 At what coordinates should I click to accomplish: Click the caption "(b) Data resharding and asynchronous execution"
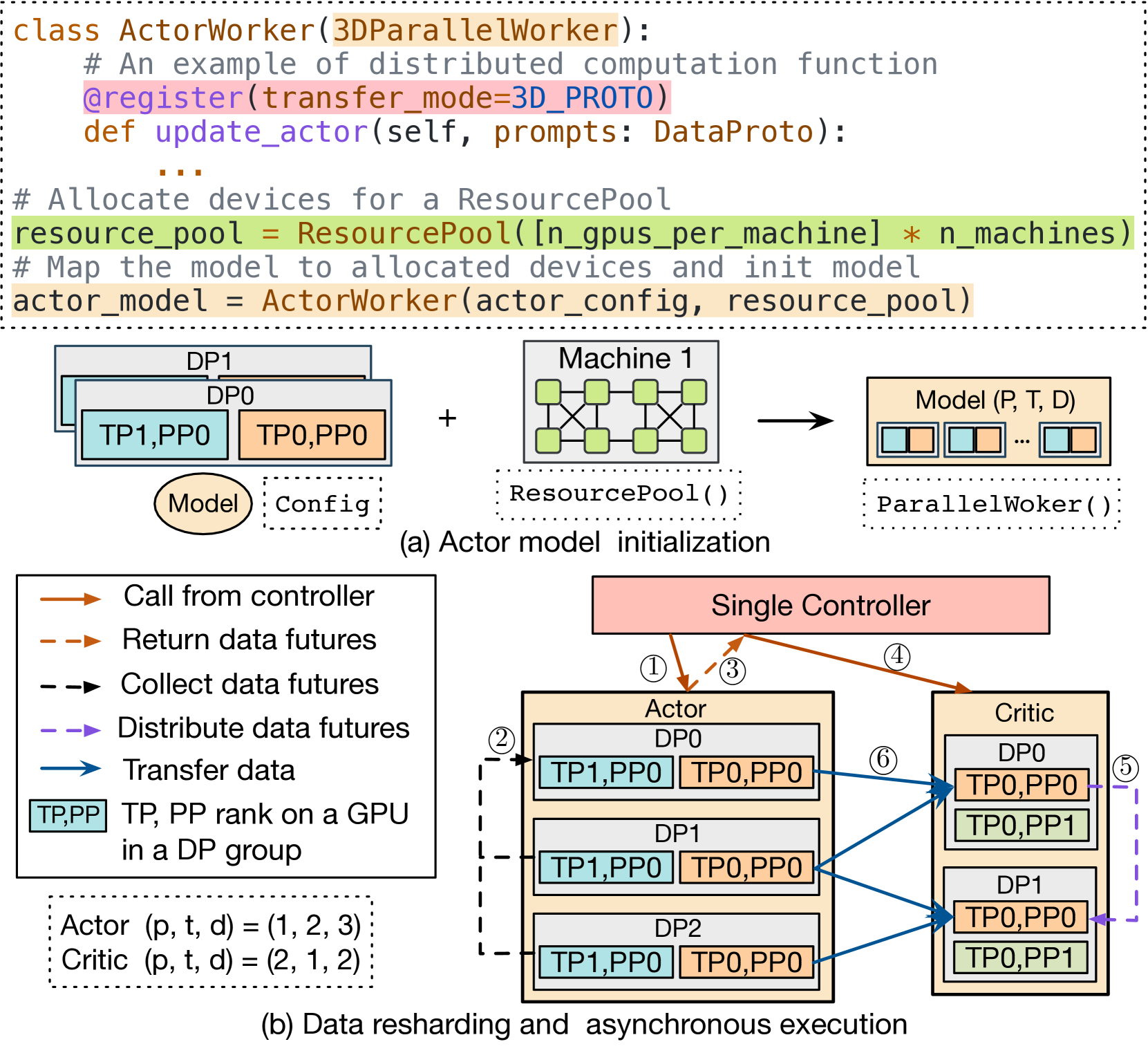pyautogui.click(x=584, y=1024)
